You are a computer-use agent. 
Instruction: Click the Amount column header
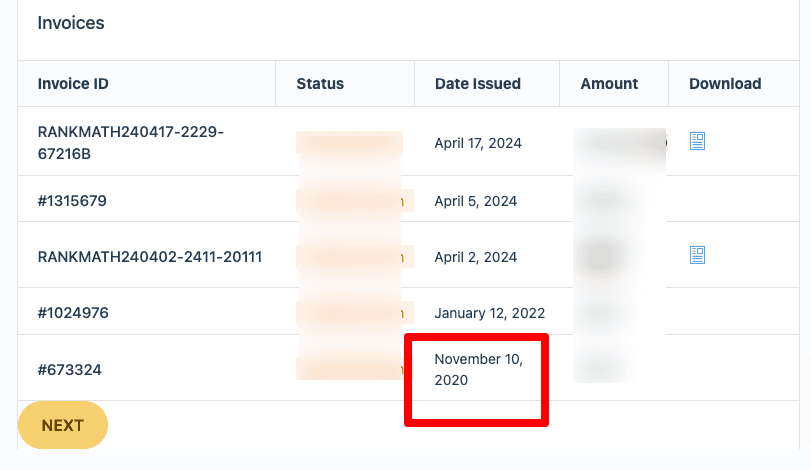[609, 84]
